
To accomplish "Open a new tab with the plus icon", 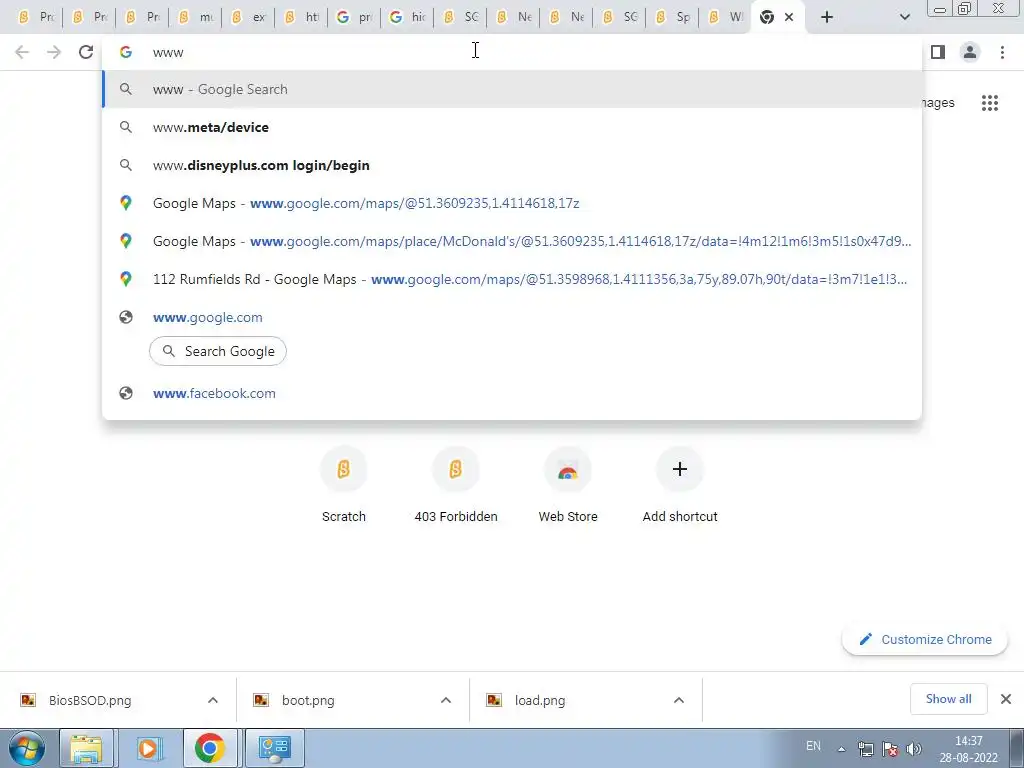I will (827, 17).
